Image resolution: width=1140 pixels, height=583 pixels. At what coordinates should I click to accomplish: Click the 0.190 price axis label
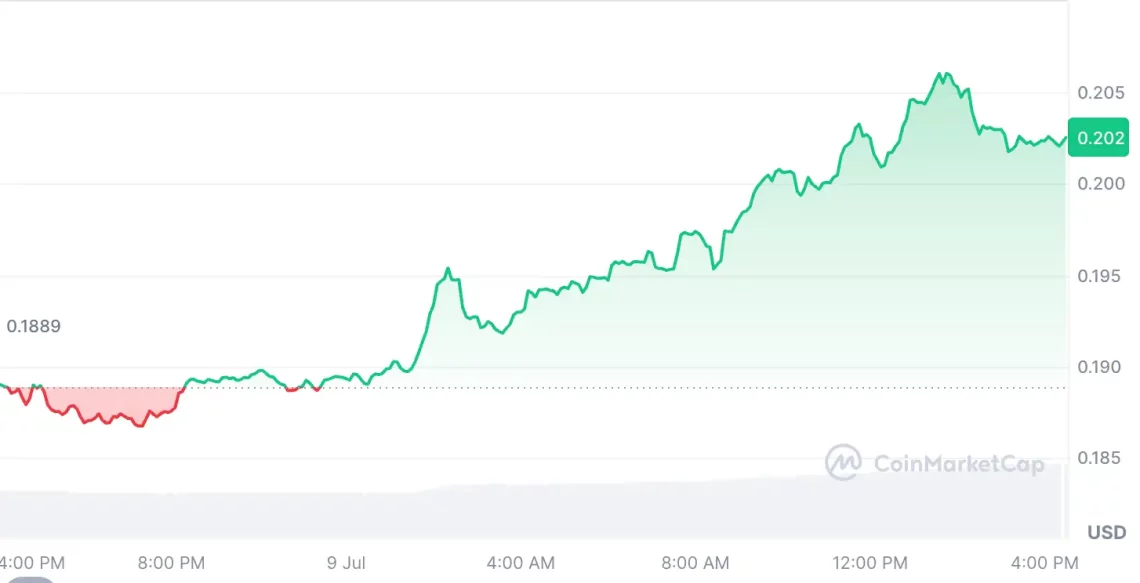click(x=1100, y=367)
